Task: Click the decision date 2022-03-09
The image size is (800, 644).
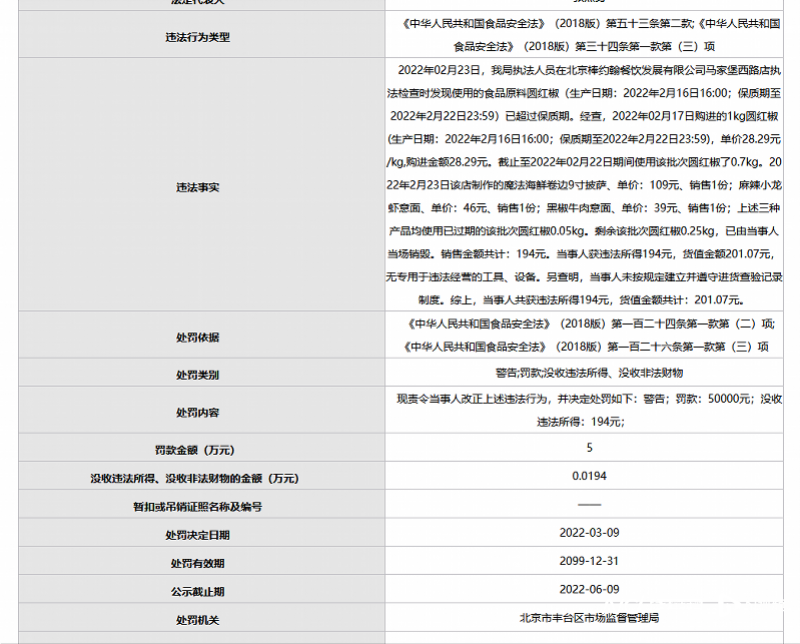Action: click(x=589, y=534)
